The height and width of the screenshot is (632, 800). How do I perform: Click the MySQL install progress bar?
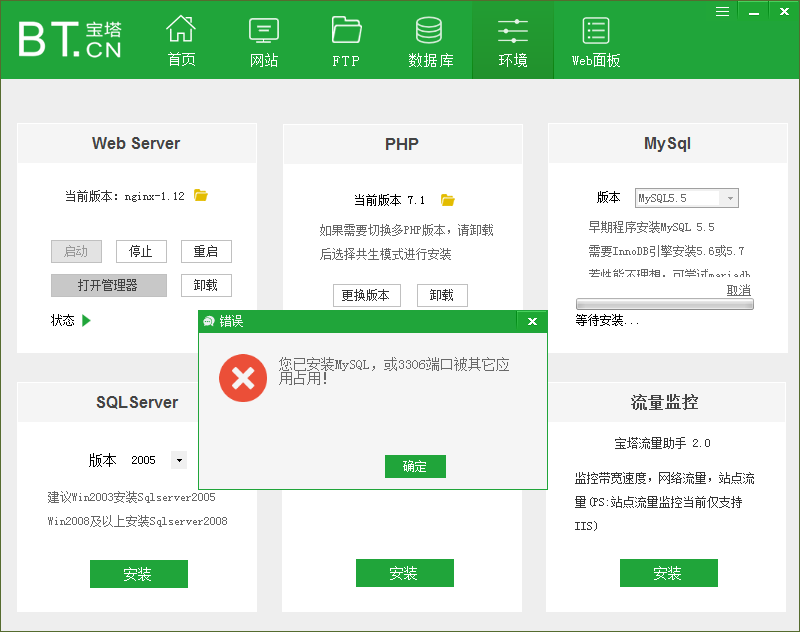coord(665,304)
